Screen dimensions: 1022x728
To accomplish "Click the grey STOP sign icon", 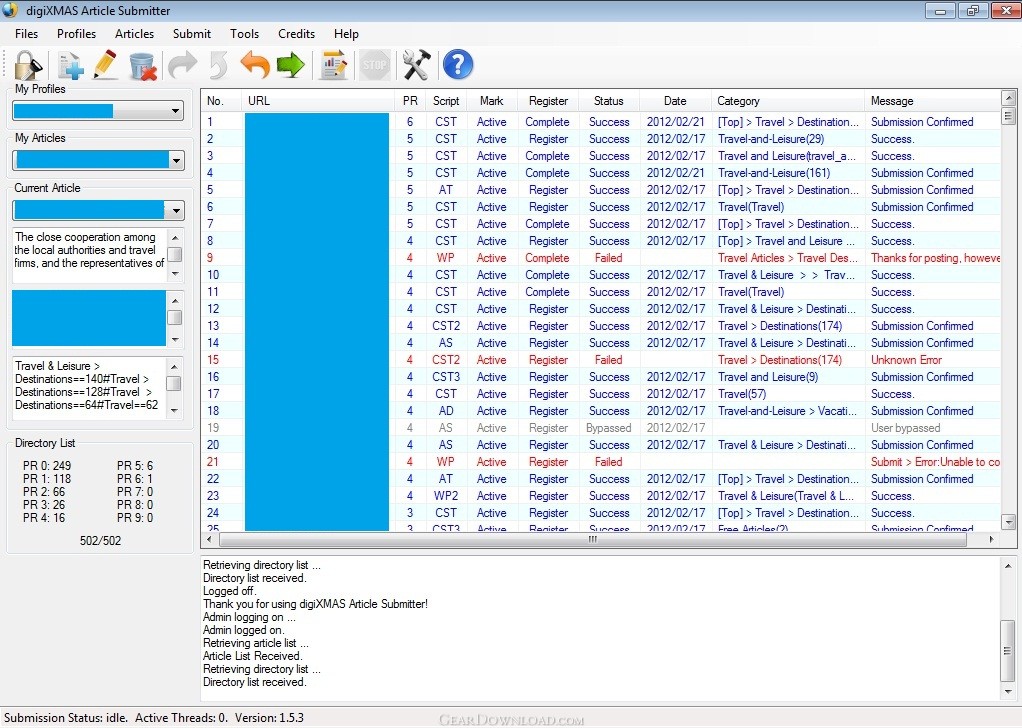I will [x=375, y=65].
